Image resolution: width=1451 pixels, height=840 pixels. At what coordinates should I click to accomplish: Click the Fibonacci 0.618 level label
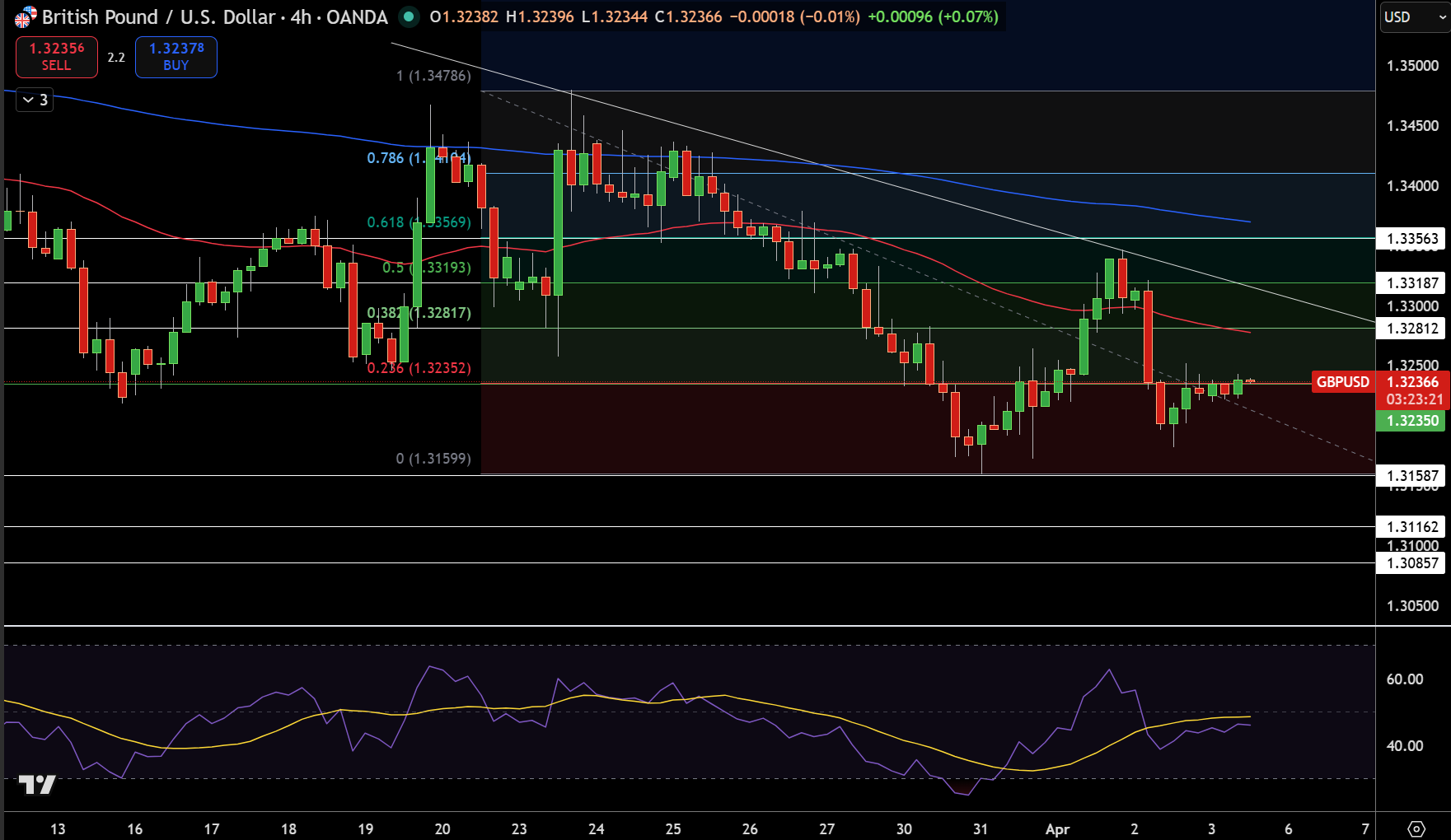coord(419,222)
